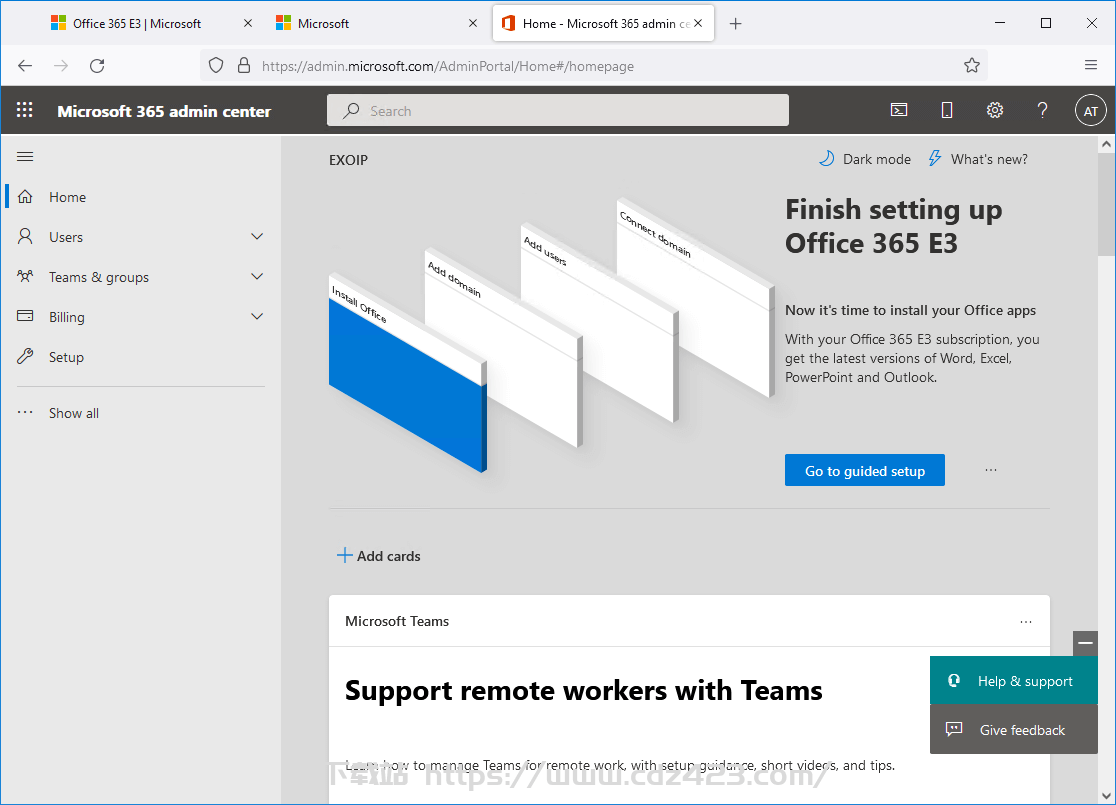Open the AT account avatar menu
This screenshot has height=805, width=1116.
[x=1090, y=111]
